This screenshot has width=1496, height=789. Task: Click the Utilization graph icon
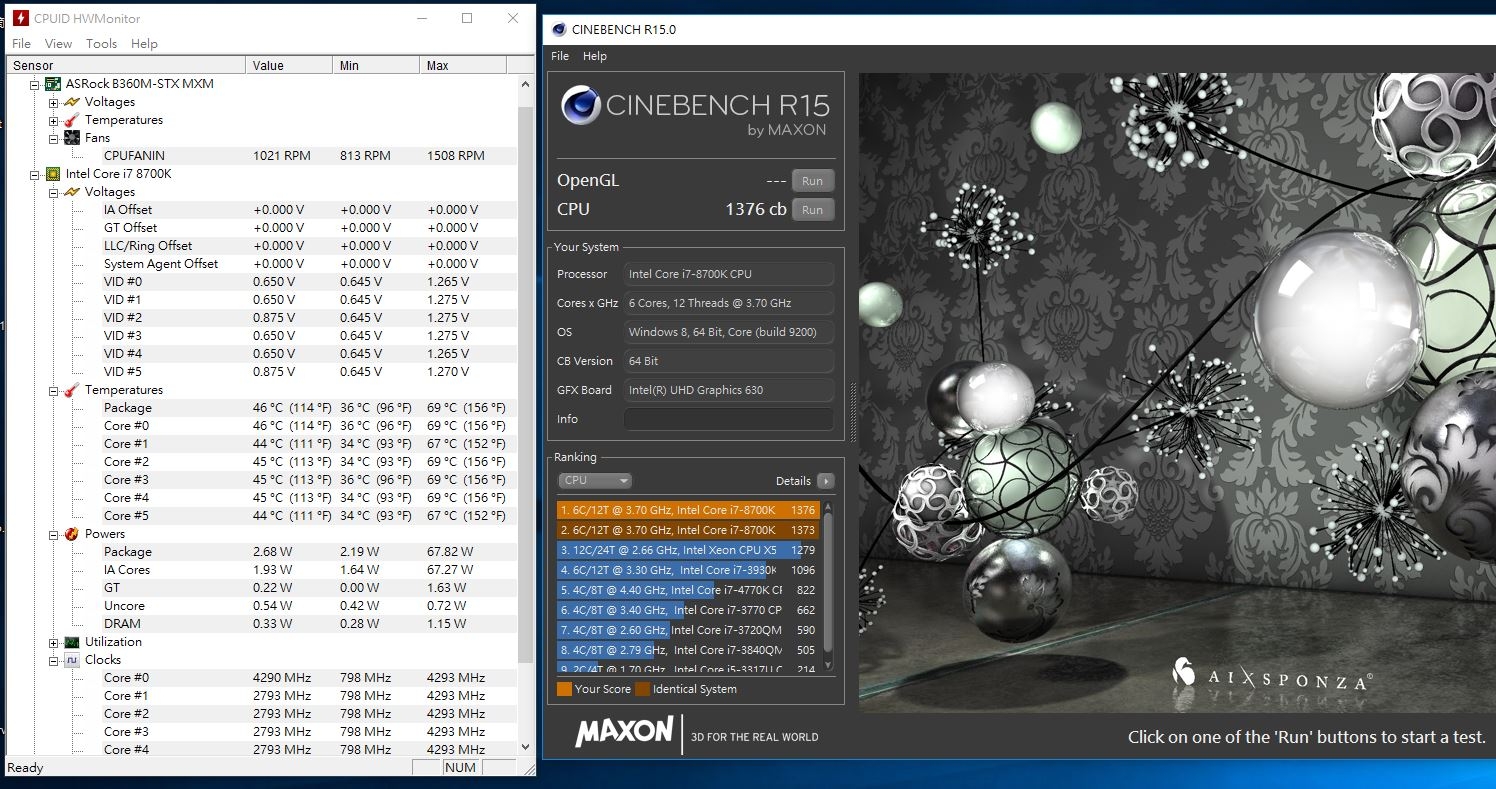72,642
